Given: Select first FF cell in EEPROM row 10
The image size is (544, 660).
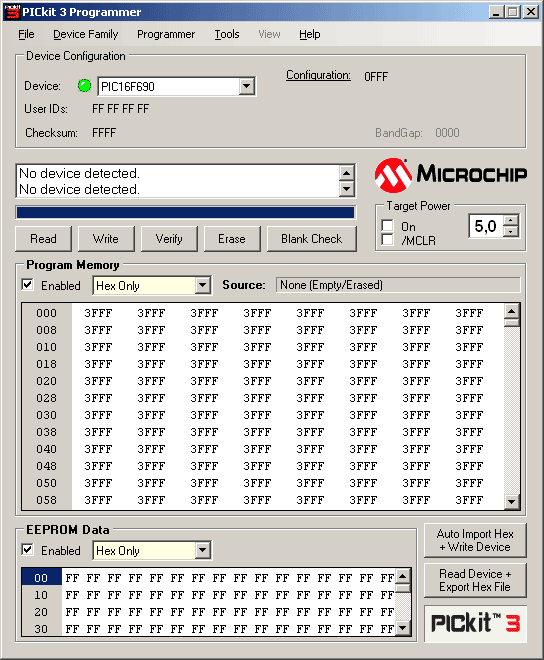Looking at the screenshot, I should click(72, 595).
